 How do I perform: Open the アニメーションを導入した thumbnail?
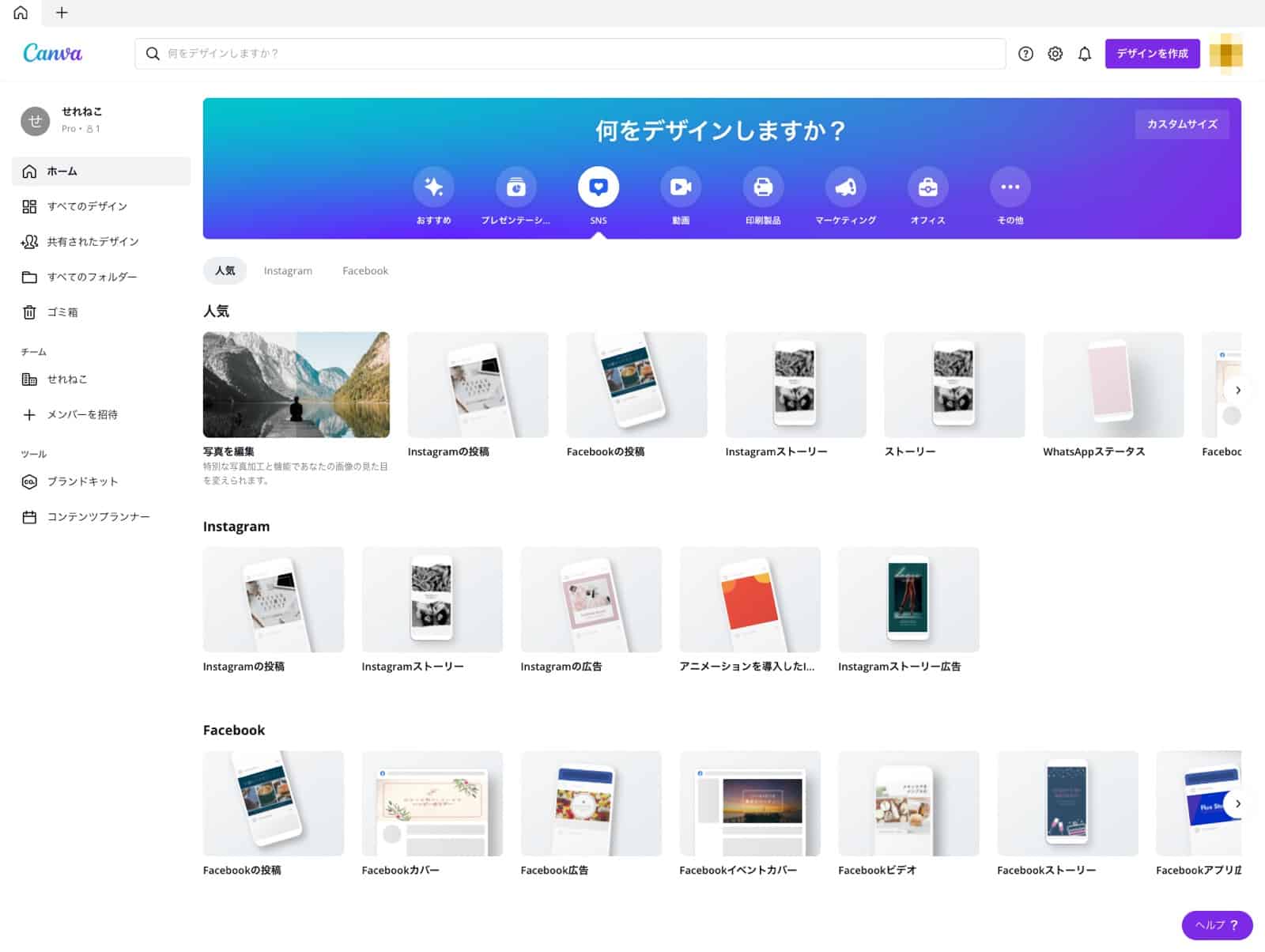coord(750,599)
